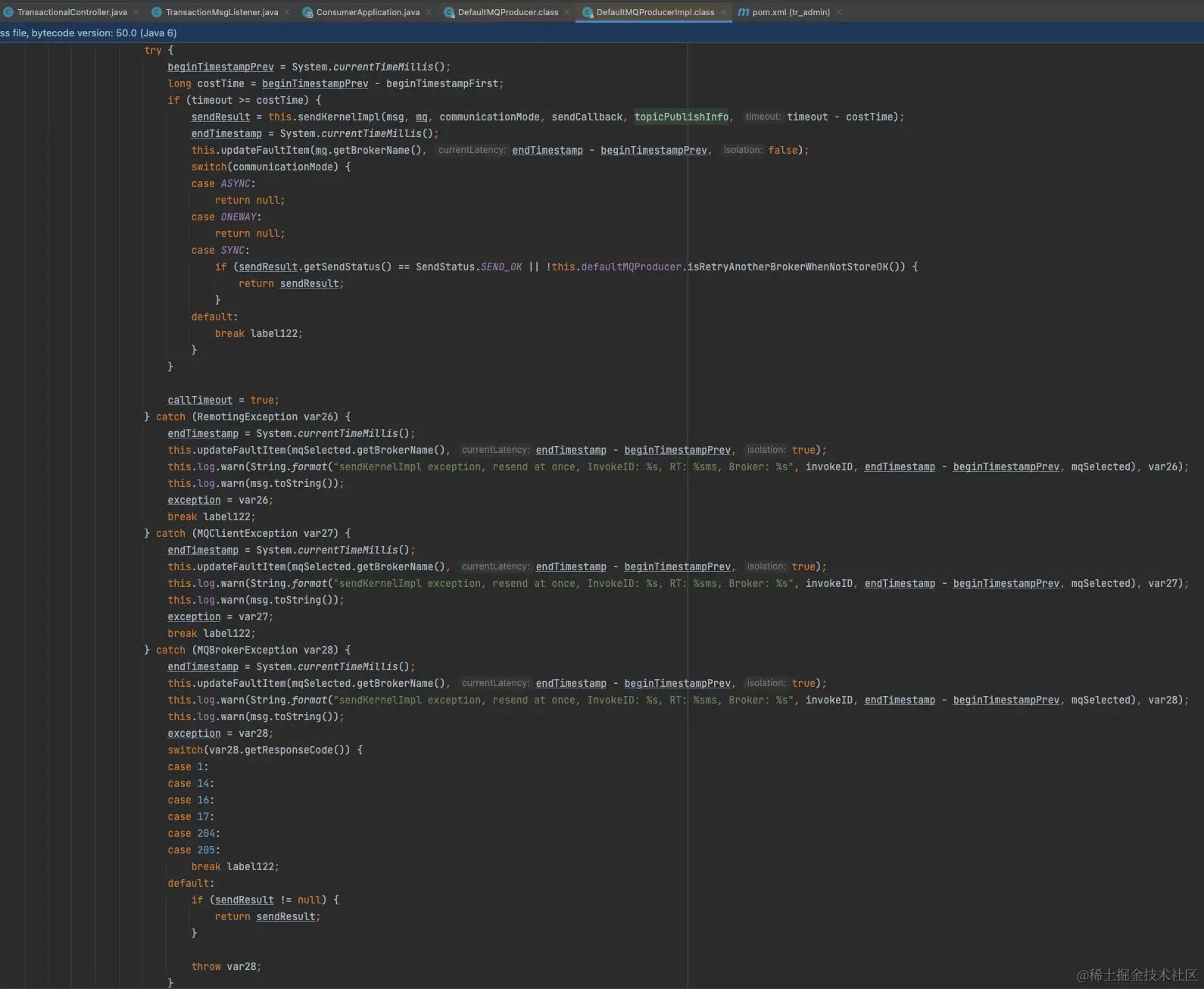The image size is (1204, 989).
Task: Click the runnable class icon on ConsumerApplication.java tab
Action: [307, 12]
